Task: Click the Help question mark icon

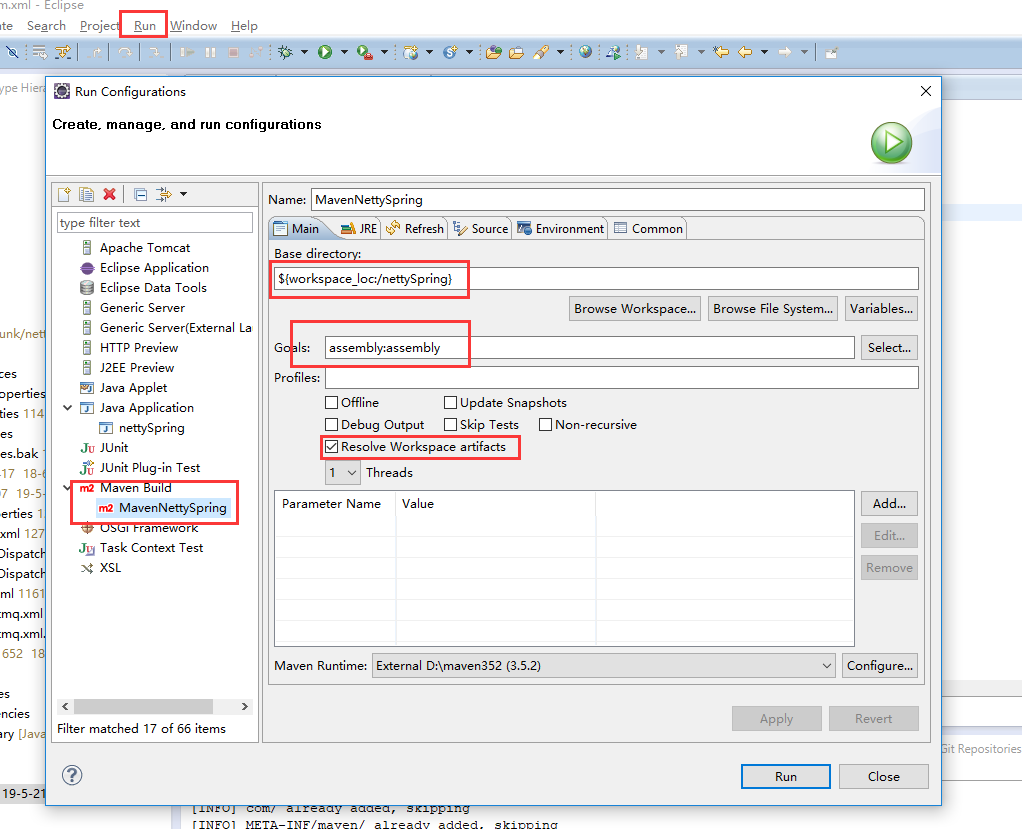Action: (x=72, y=775)
